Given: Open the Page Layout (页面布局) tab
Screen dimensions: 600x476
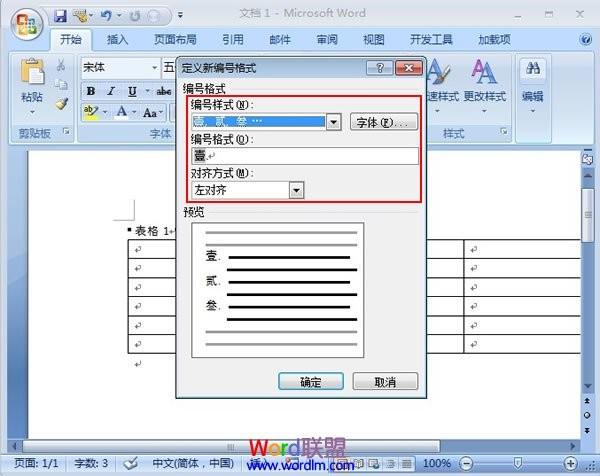Looking at the screenshot, I should pyautogui.click(x=174, y=40).
